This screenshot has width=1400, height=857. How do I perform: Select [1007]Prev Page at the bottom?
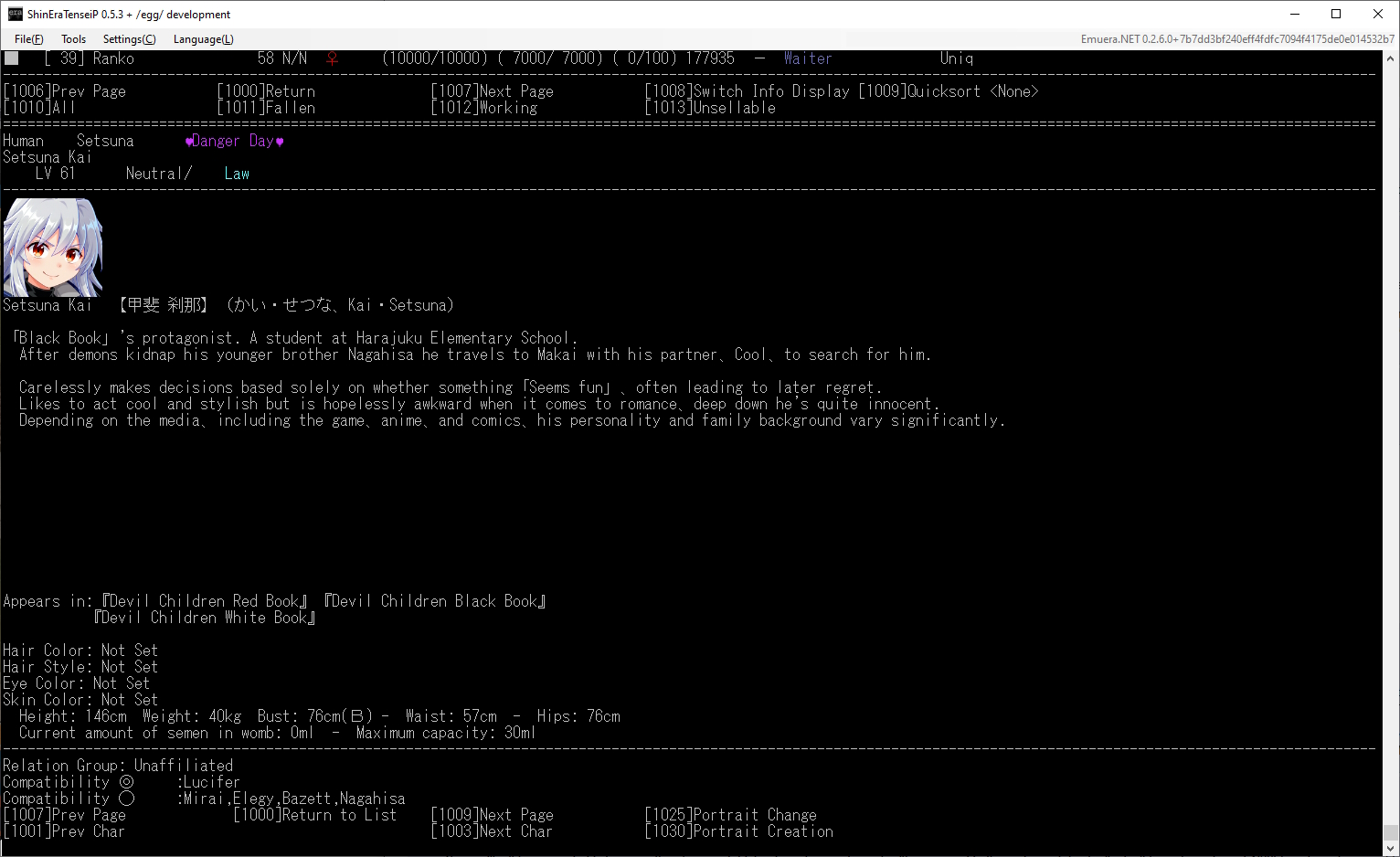coord(65,815)
